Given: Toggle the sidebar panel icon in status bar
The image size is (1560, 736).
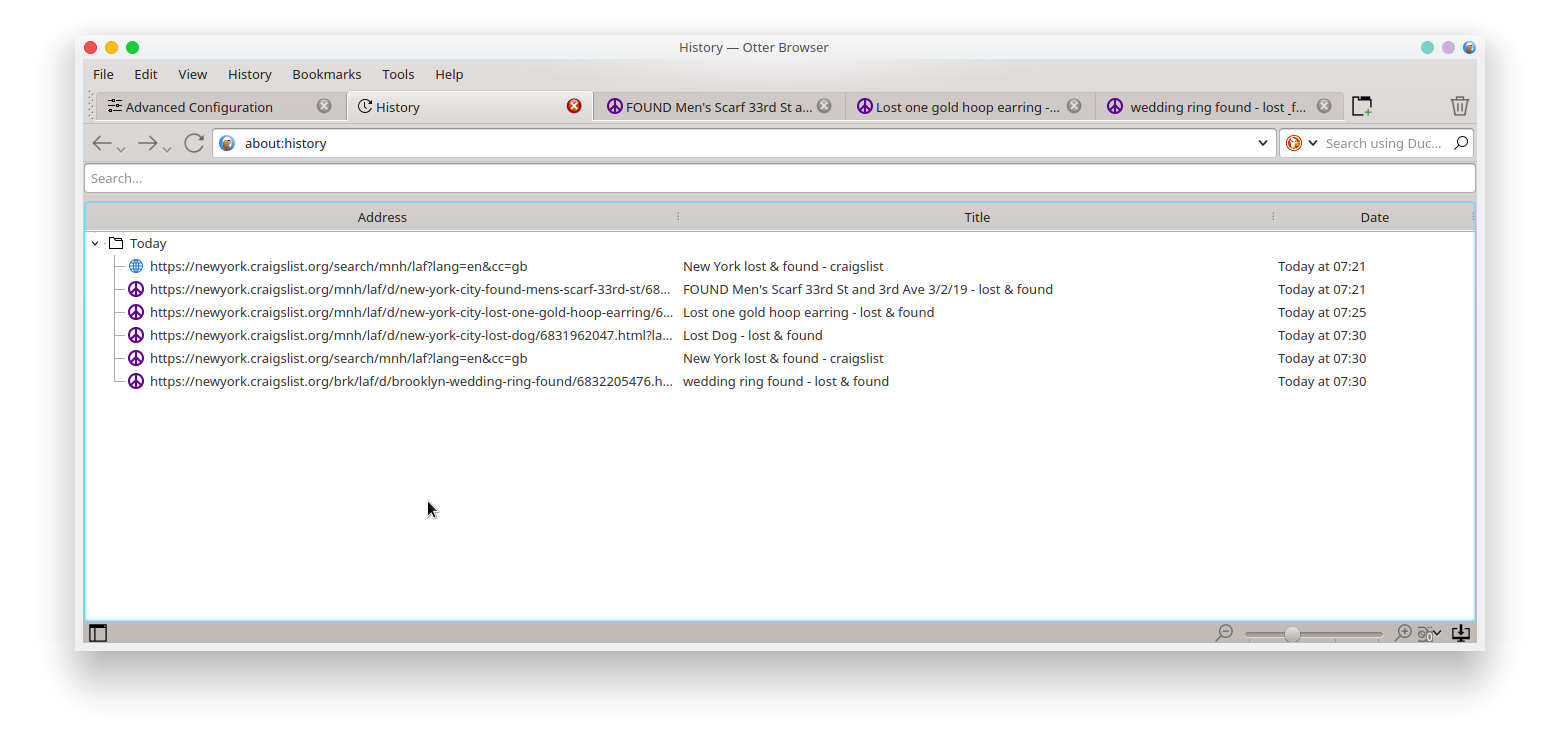Looking at the screenshot, I should pyautogui.click(x=98, y=633).
